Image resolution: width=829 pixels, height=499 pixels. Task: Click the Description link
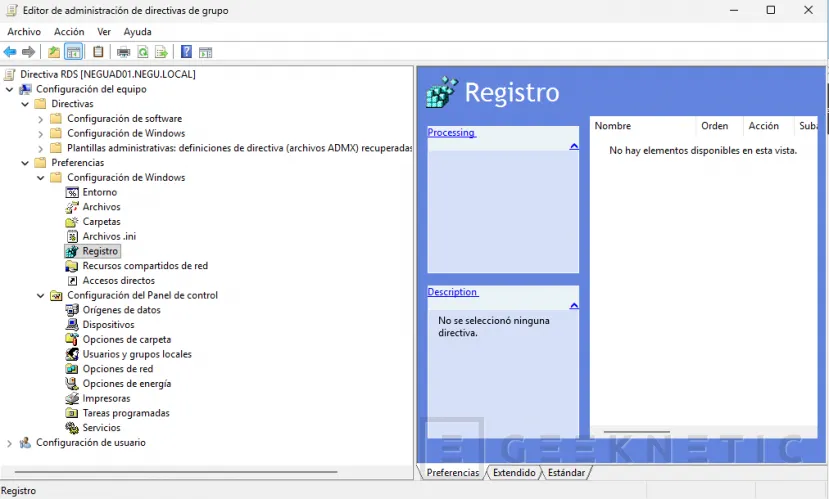click(453, 292)
